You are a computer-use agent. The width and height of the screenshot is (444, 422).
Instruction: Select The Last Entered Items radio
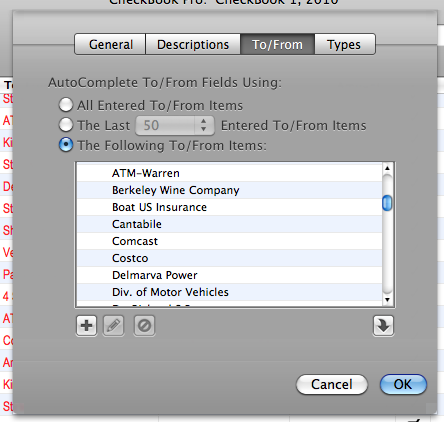pos(66,125)
